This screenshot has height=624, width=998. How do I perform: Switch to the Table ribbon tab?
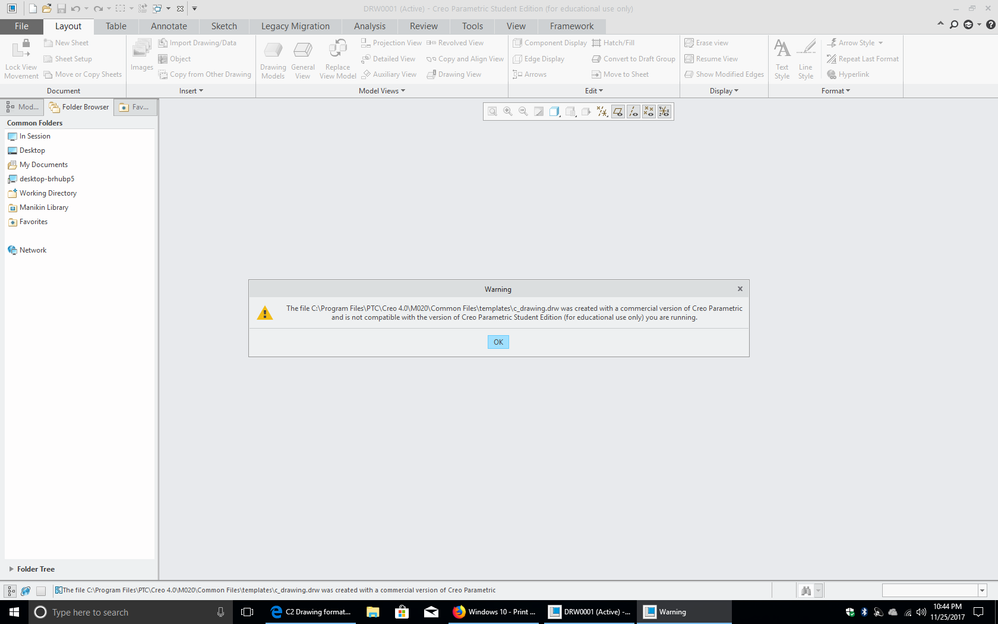pyautogui.click(x=116, y=26)
